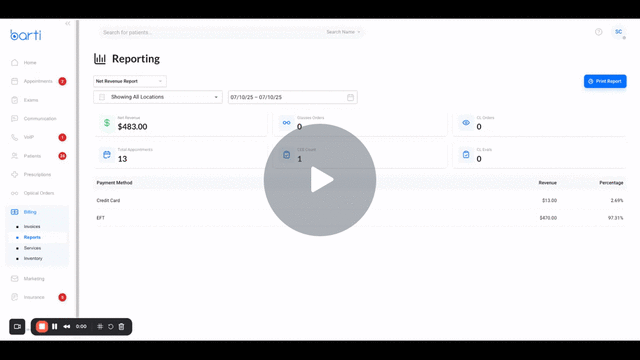The height and width of the screenshot is (360, 640).
Task: Click the Percentage column header
Action: click(x=611, y=183)
